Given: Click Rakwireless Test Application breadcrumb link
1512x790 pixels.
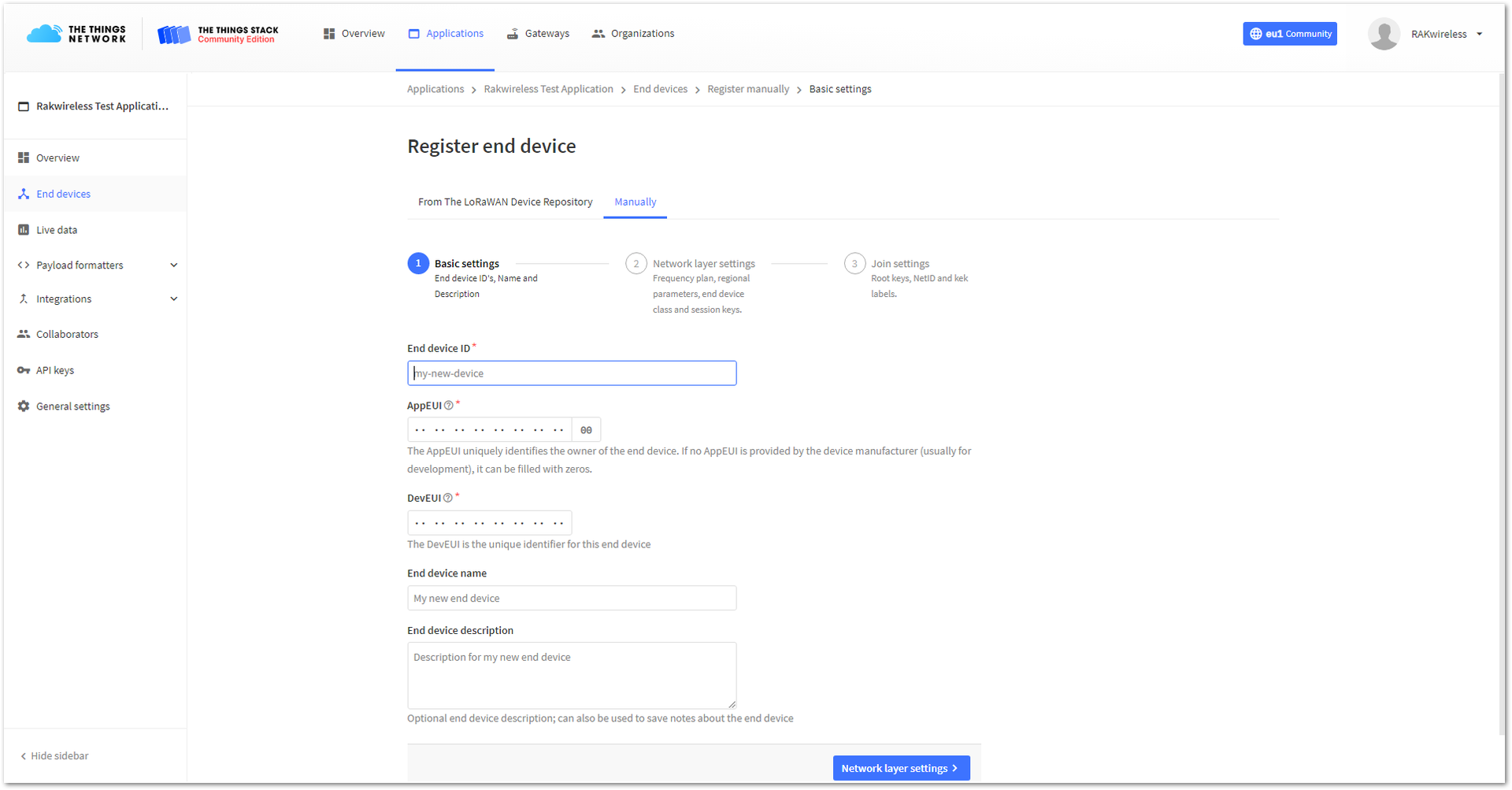Looking at the screenshot, I should coord(548,90).
